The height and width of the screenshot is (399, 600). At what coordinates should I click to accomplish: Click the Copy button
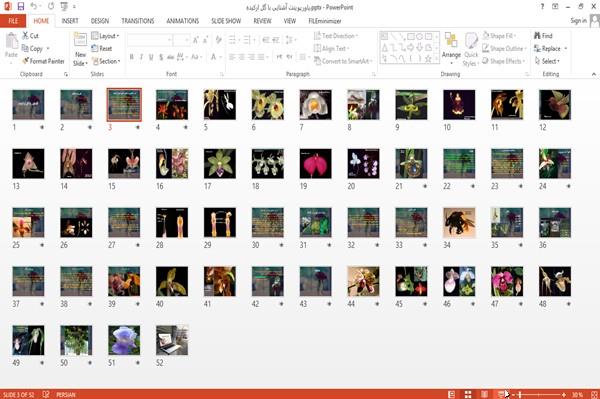[33, 49]
